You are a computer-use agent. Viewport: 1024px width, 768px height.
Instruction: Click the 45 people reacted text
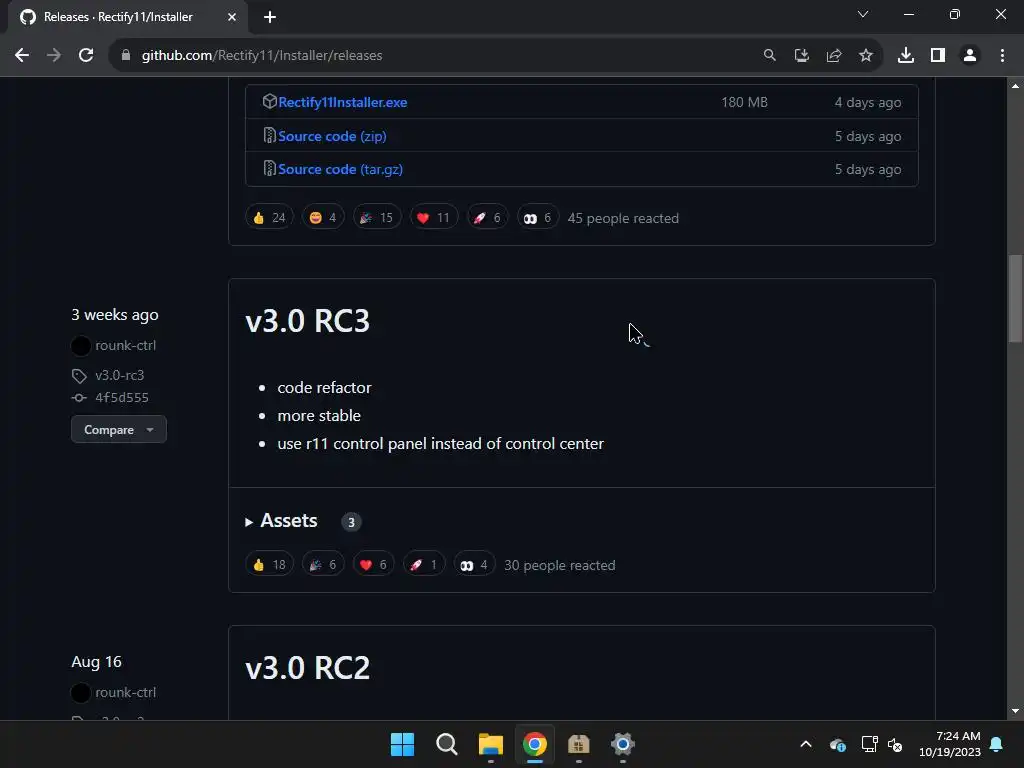tap(623, 218)
